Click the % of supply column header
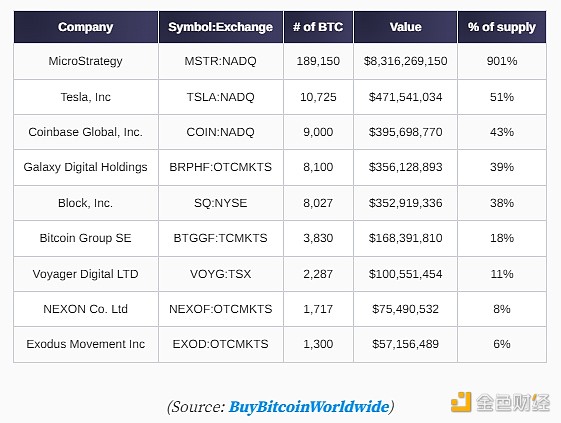Image resolution: width=561 pixels, height=423 pixels. pos(502,27)
